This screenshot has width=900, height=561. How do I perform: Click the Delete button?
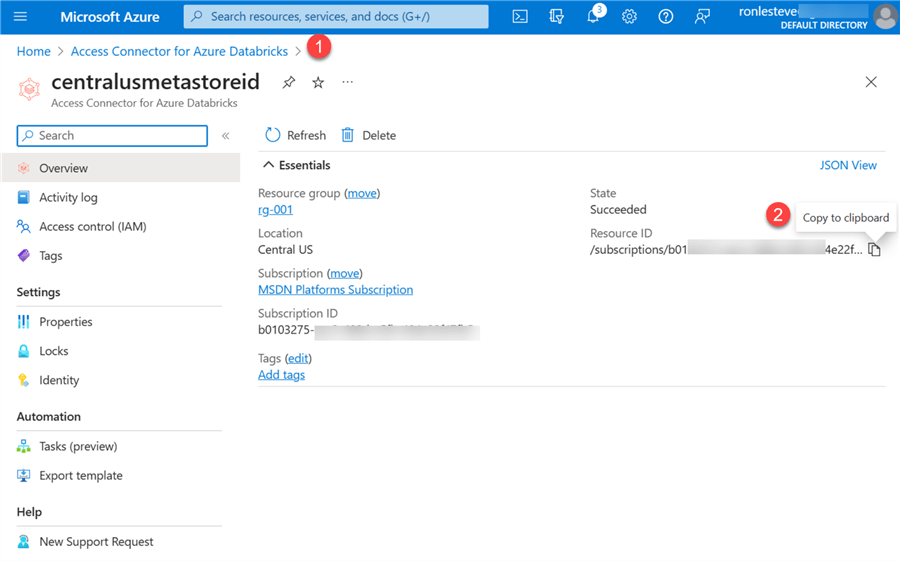pos(368,135)
